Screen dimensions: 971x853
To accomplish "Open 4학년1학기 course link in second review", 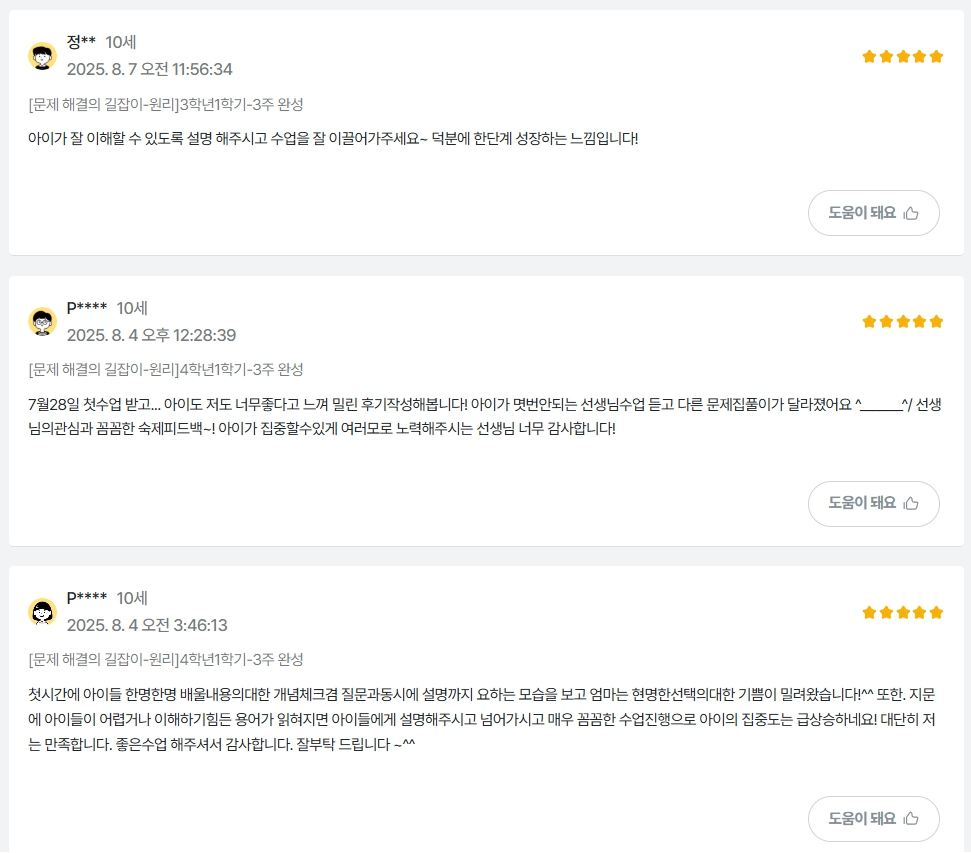I will click(166, 369).
